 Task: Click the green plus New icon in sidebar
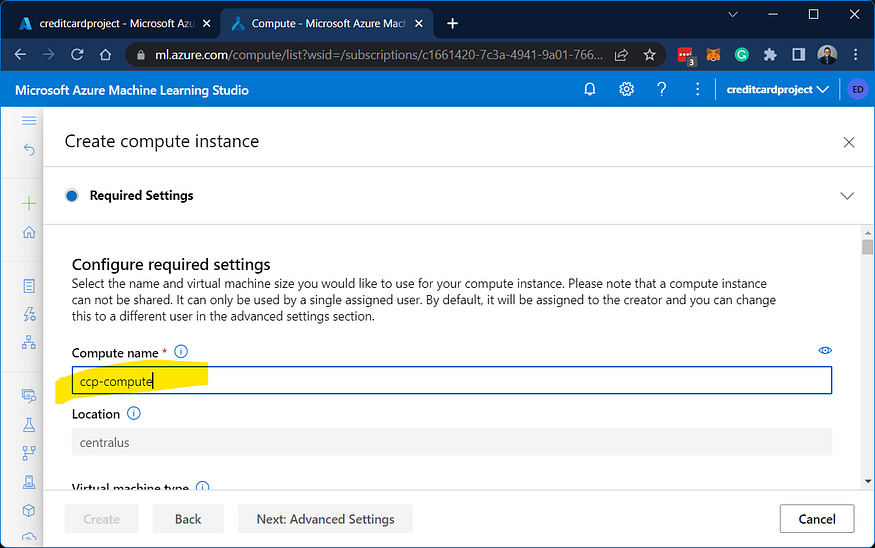click(x=29, y=203)
